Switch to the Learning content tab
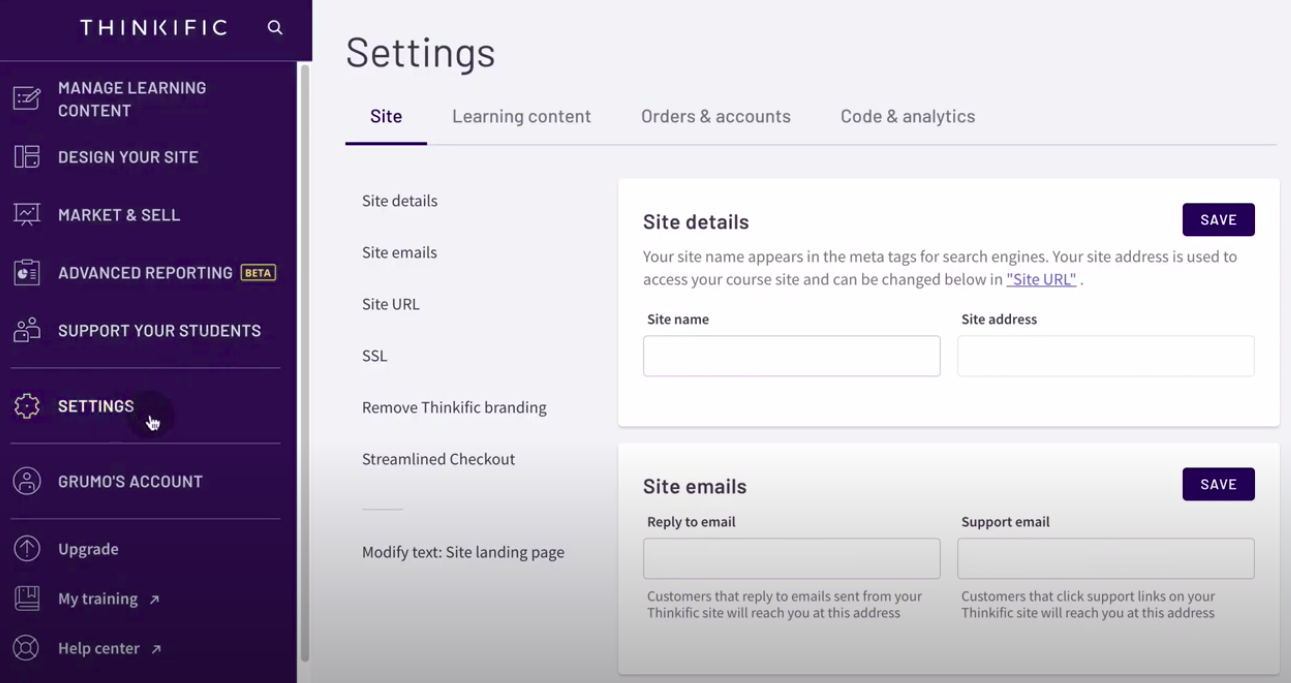Image resolution: width=1291 pixels, height=683 pixels. 521,116
